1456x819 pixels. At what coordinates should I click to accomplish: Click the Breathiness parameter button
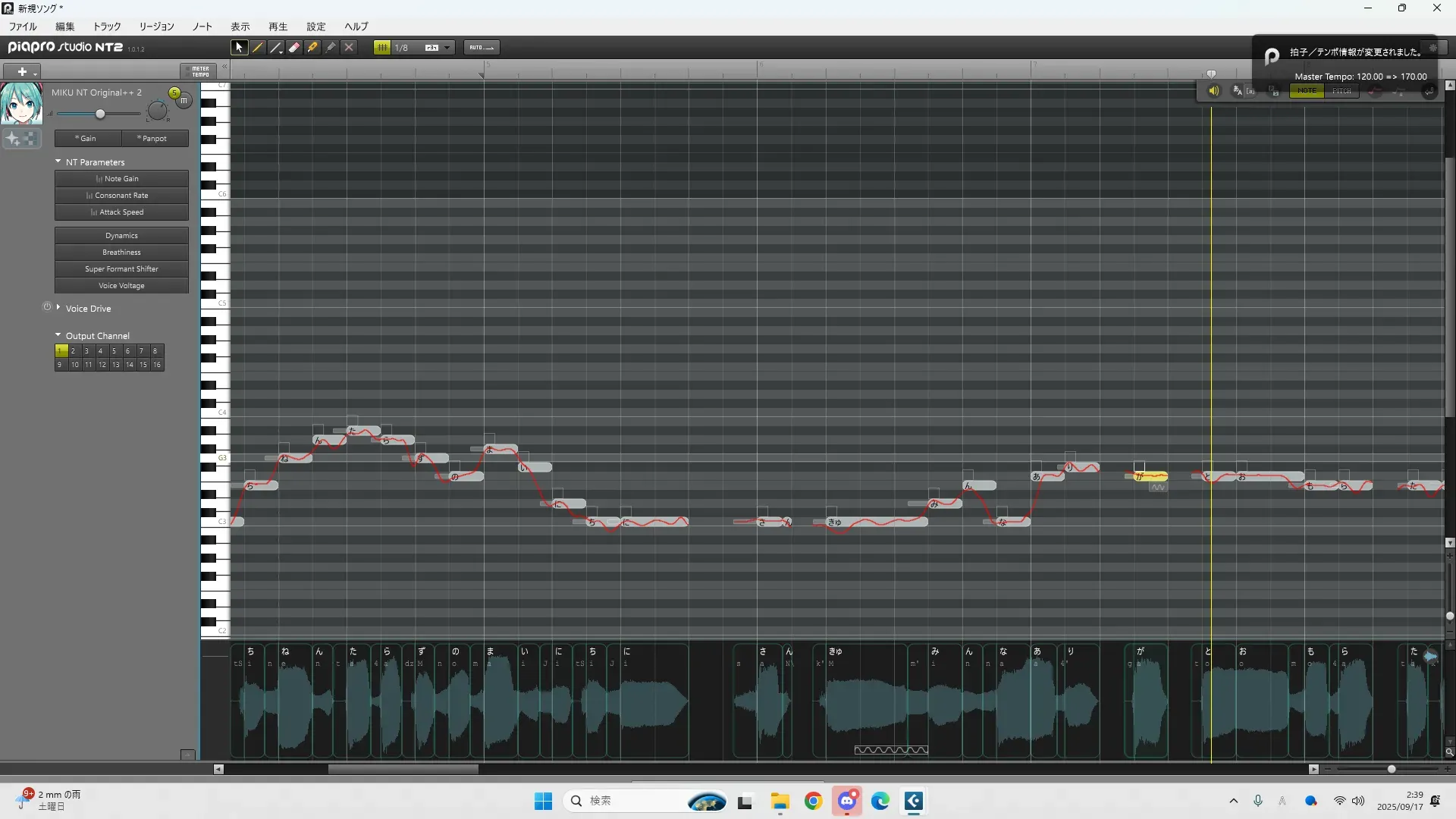pos(121,253)
